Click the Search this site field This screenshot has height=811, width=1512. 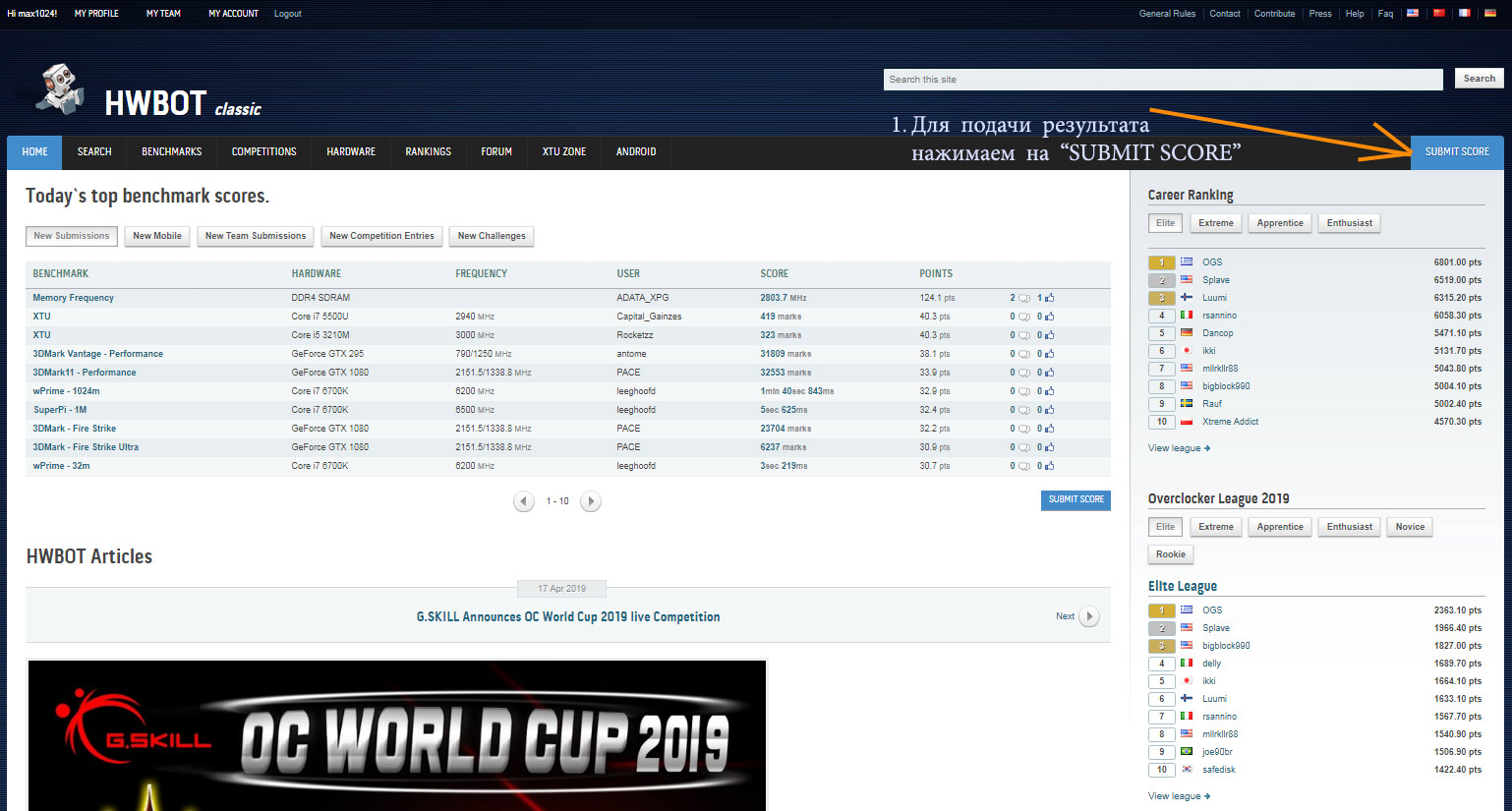(x=1163, y=80)
